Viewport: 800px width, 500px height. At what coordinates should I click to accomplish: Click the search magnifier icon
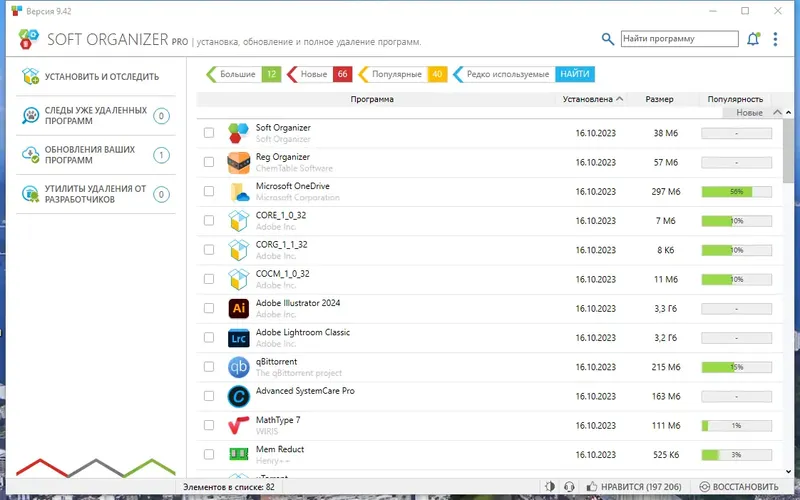607,39
